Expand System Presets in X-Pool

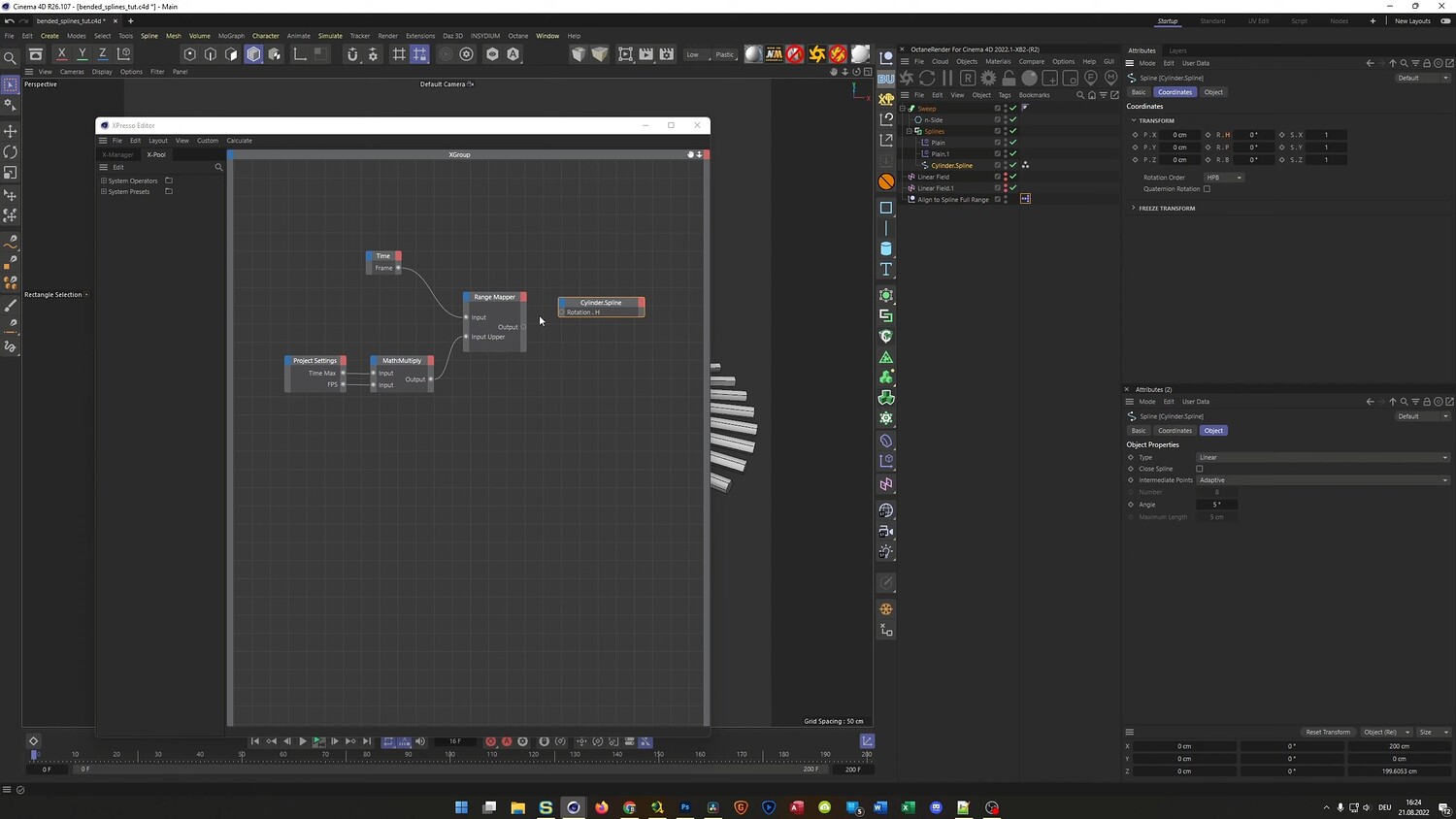pyautogui.click(x=104, y=191)
